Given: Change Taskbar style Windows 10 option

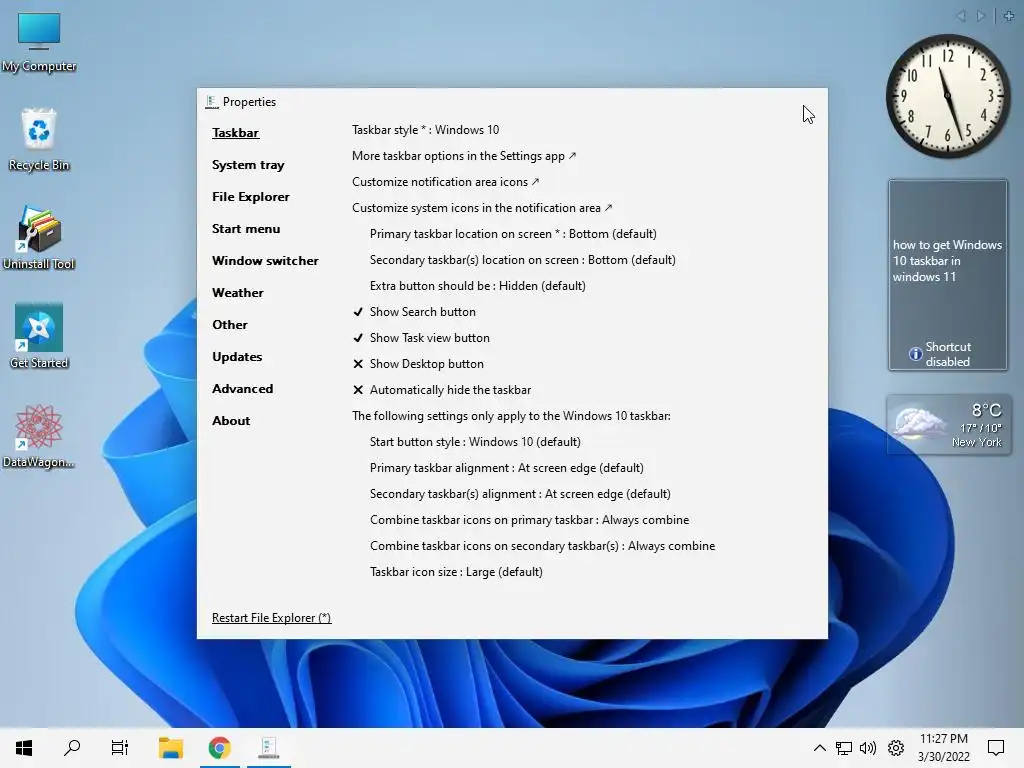Looking at the screenshot, I should (x=426, y=130).
